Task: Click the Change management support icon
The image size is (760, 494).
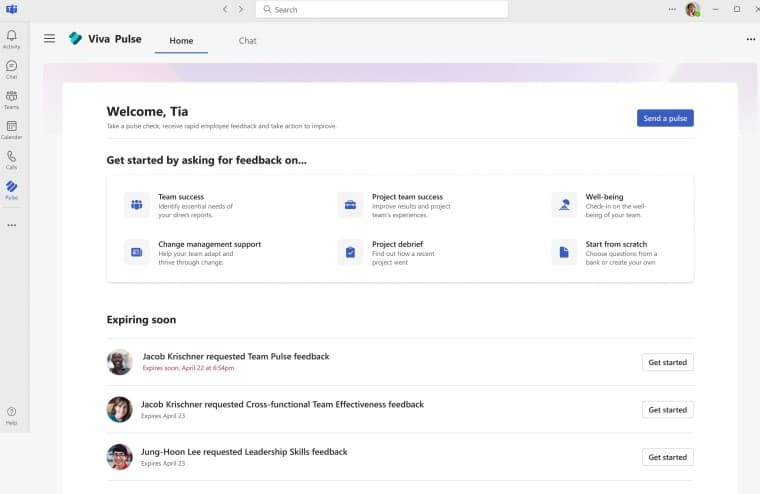Action: [x=137, y=252]
